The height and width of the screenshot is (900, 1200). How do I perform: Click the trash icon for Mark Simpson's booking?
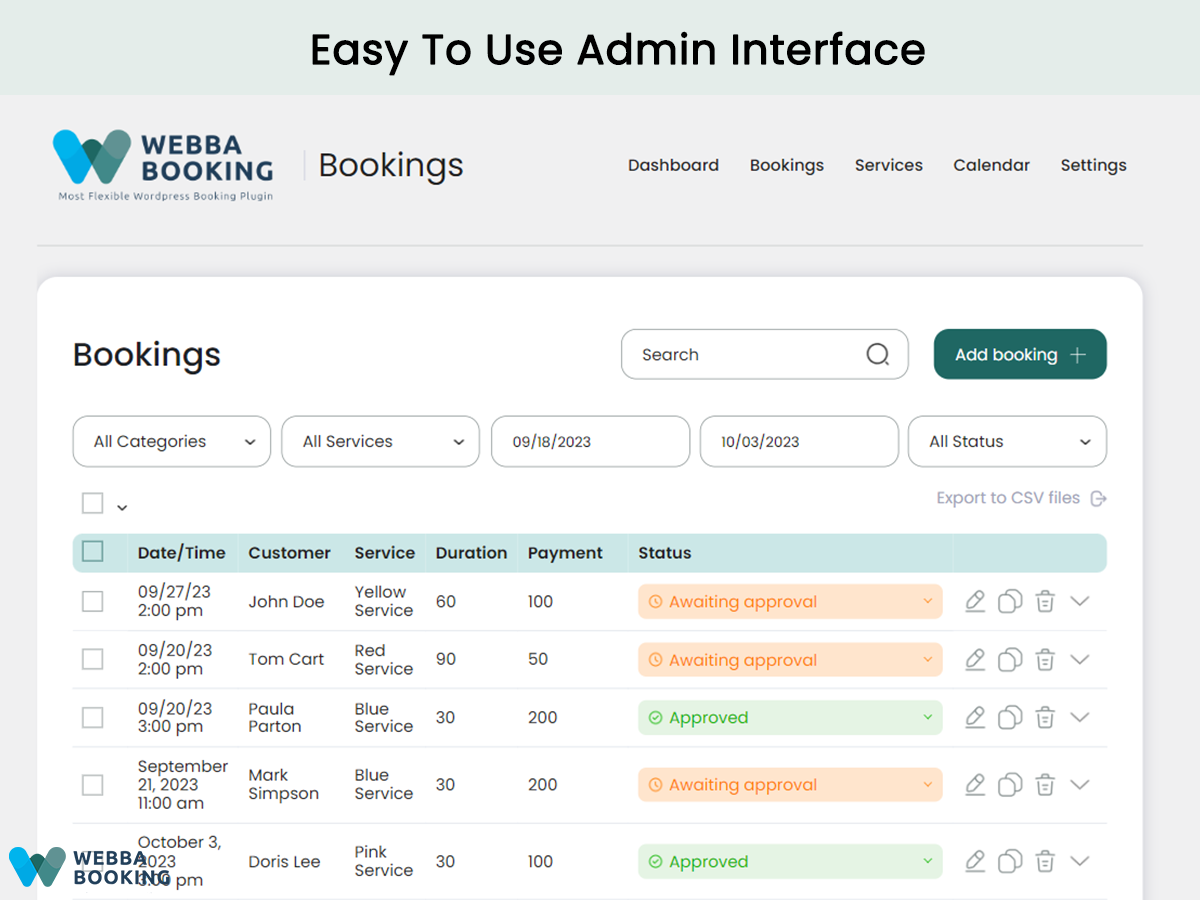(x=1045, y=785)
